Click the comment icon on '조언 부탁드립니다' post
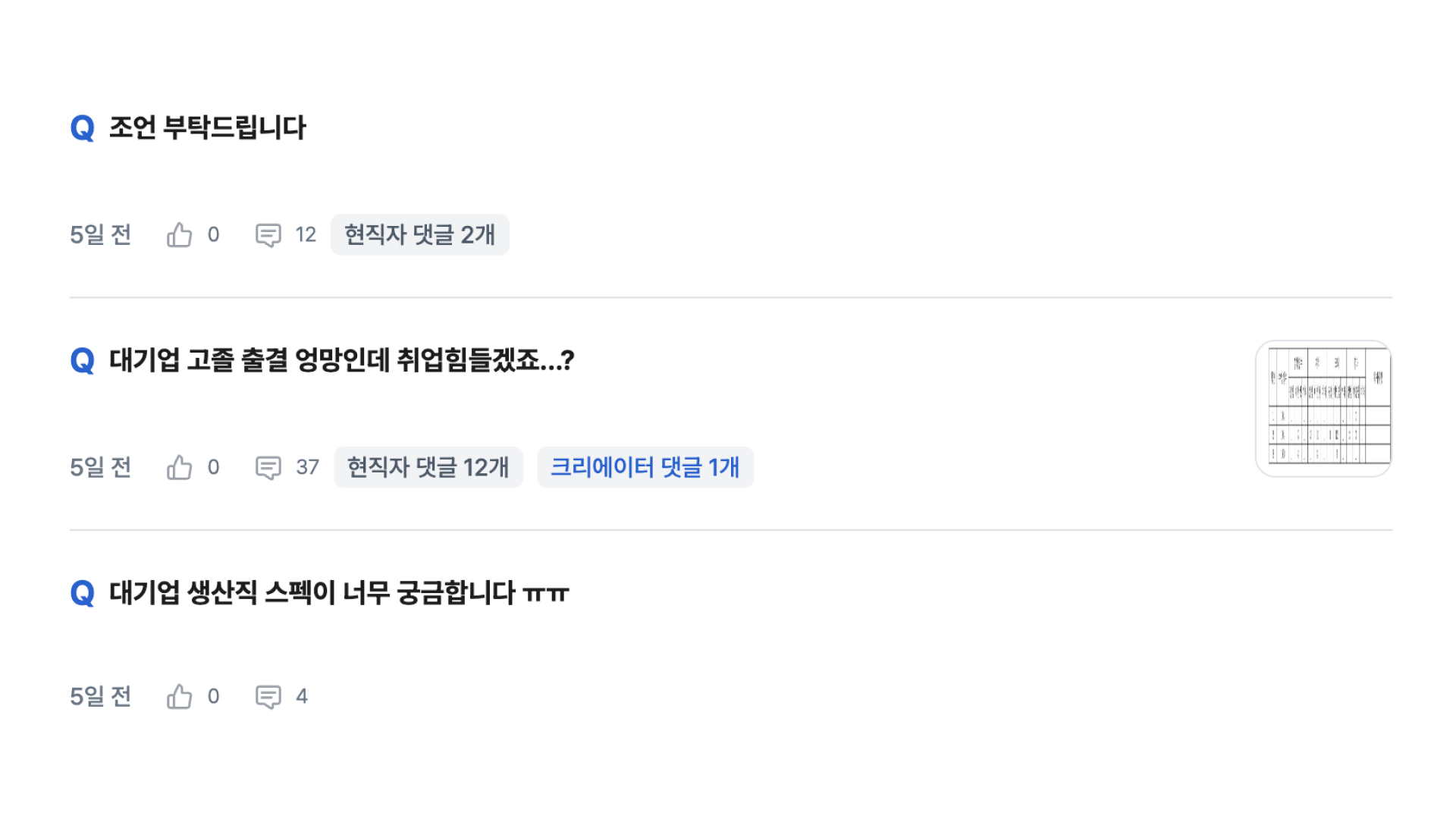Image resolution: width=1456 pixels, height=819 pixels. click(x=268, y=235)
